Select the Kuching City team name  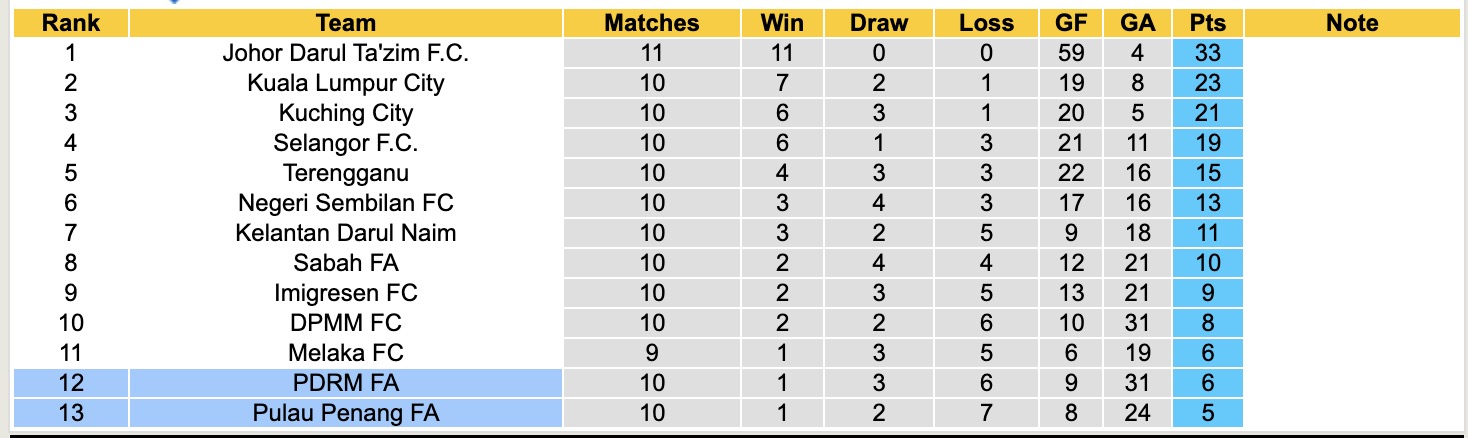coord(345,113)
